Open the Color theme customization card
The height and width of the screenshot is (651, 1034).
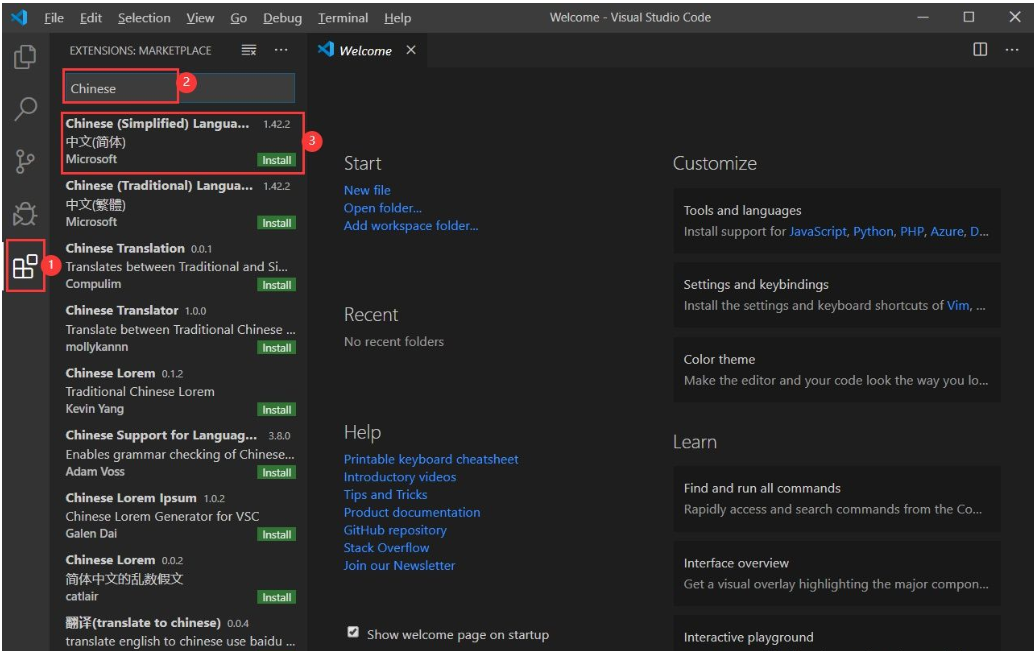tap(836, 369)
